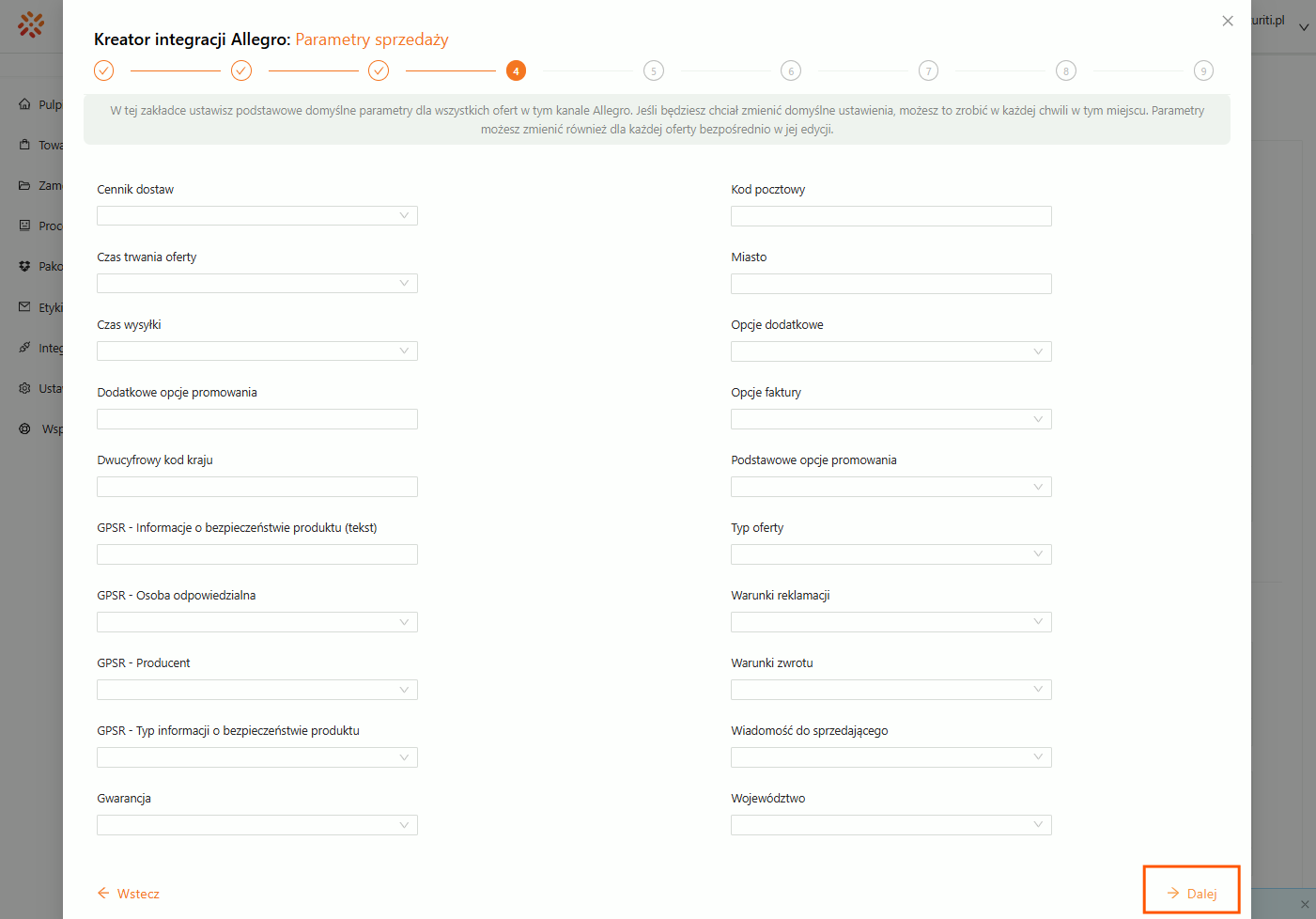This screenshot has width=1316, height=919.
Task: Click the app logo in top-left corner
Action: (31, 24)
